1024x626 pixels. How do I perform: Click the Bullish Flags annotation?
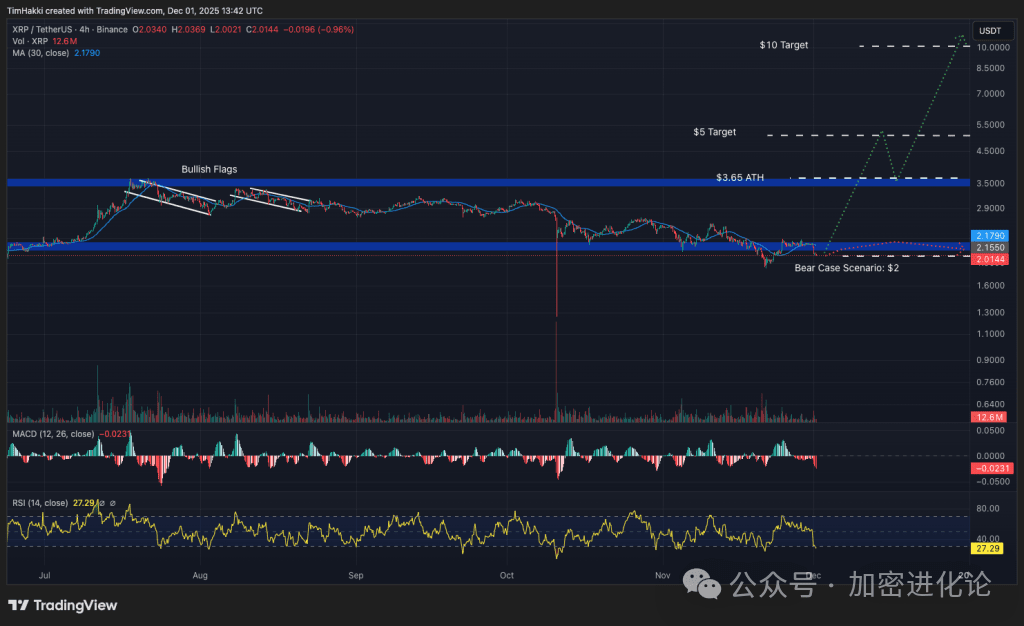click(x=208, y=169)
